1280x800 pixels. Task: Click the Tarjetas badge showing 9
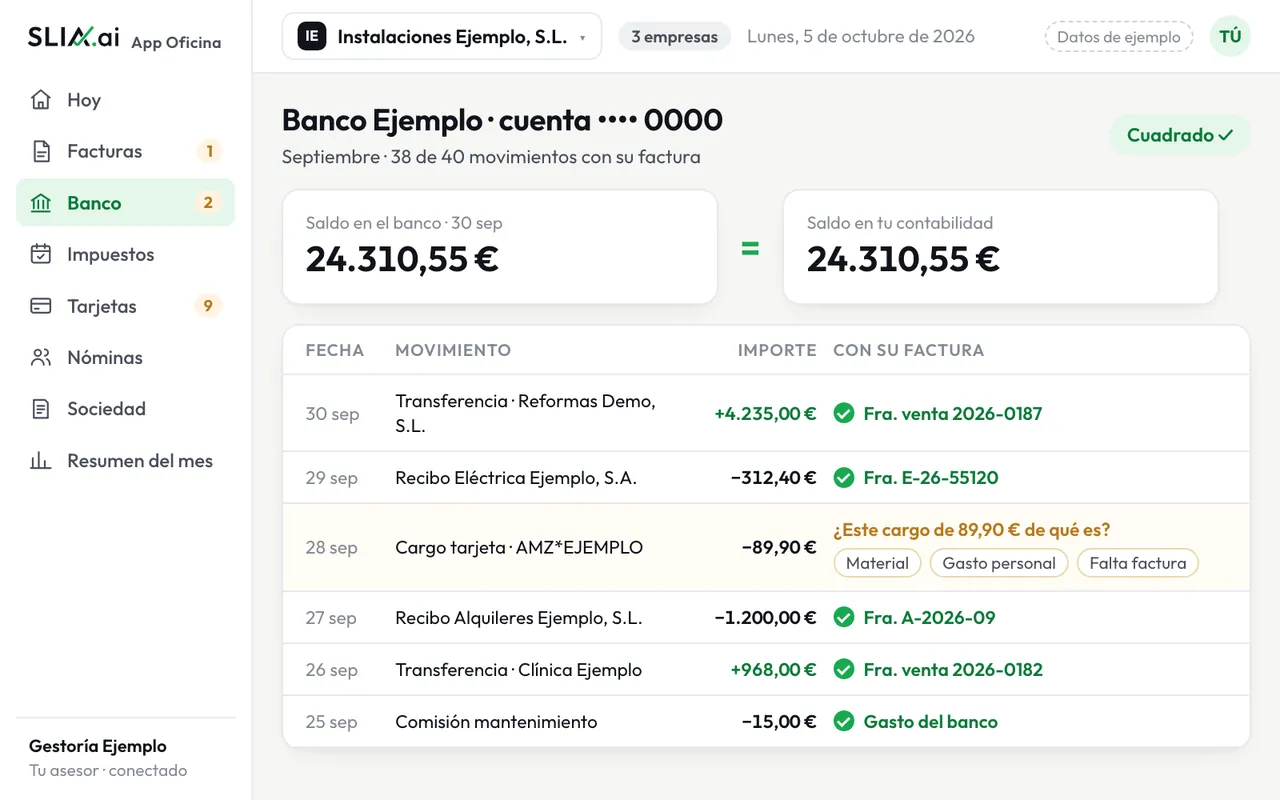pos(208,306)
